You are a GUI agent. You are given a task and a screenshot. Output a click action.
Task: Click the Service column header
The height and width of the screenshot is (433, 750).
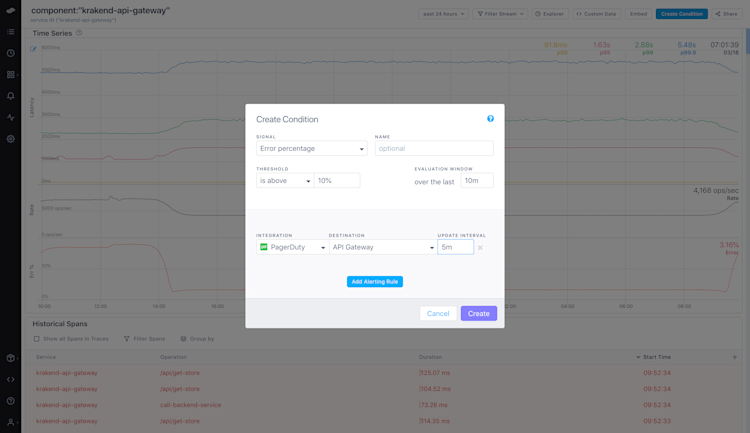coord(46,357)
